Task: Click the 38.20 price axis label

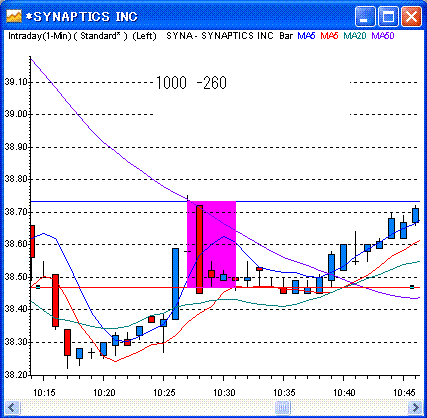Action: coord(16,375)
